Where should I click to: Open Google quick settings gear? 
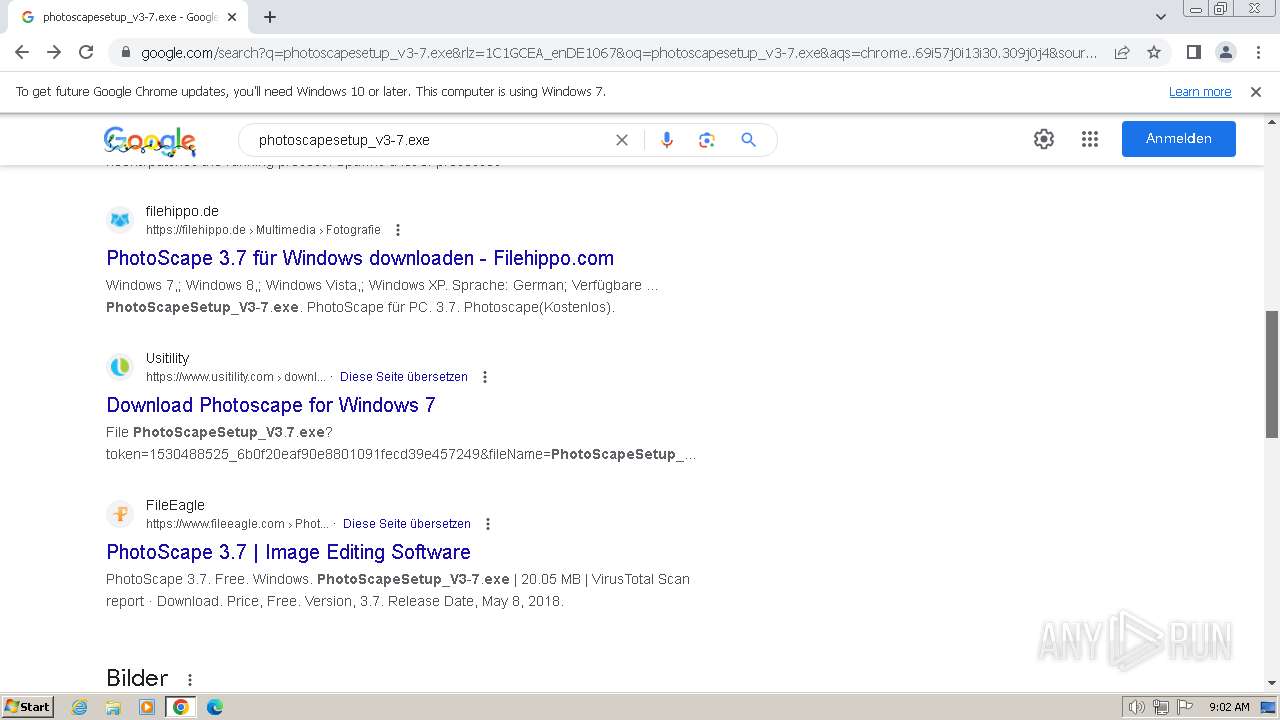pos(1044,139)
